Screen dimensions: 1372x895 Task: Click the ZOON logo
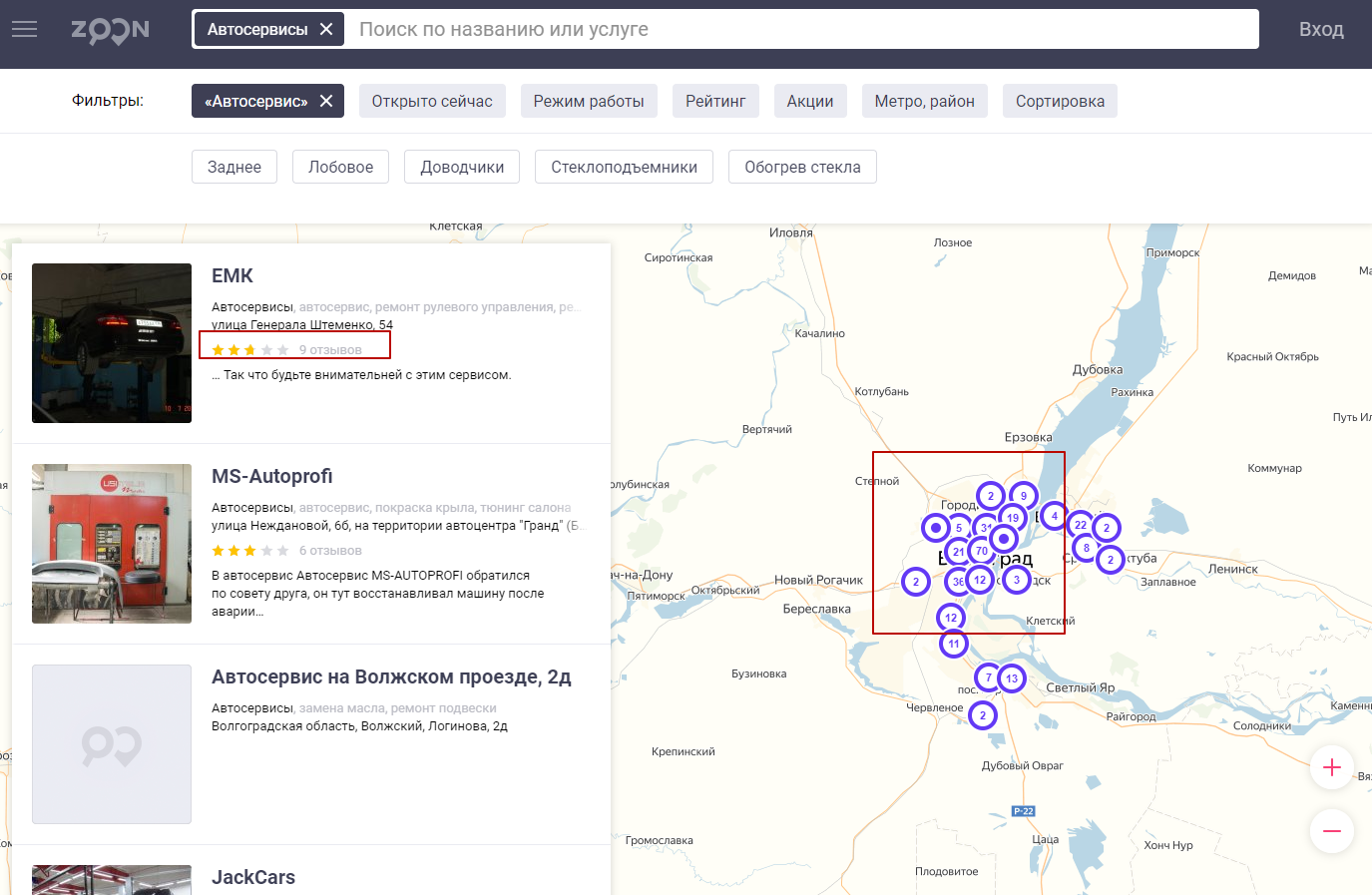108,28
